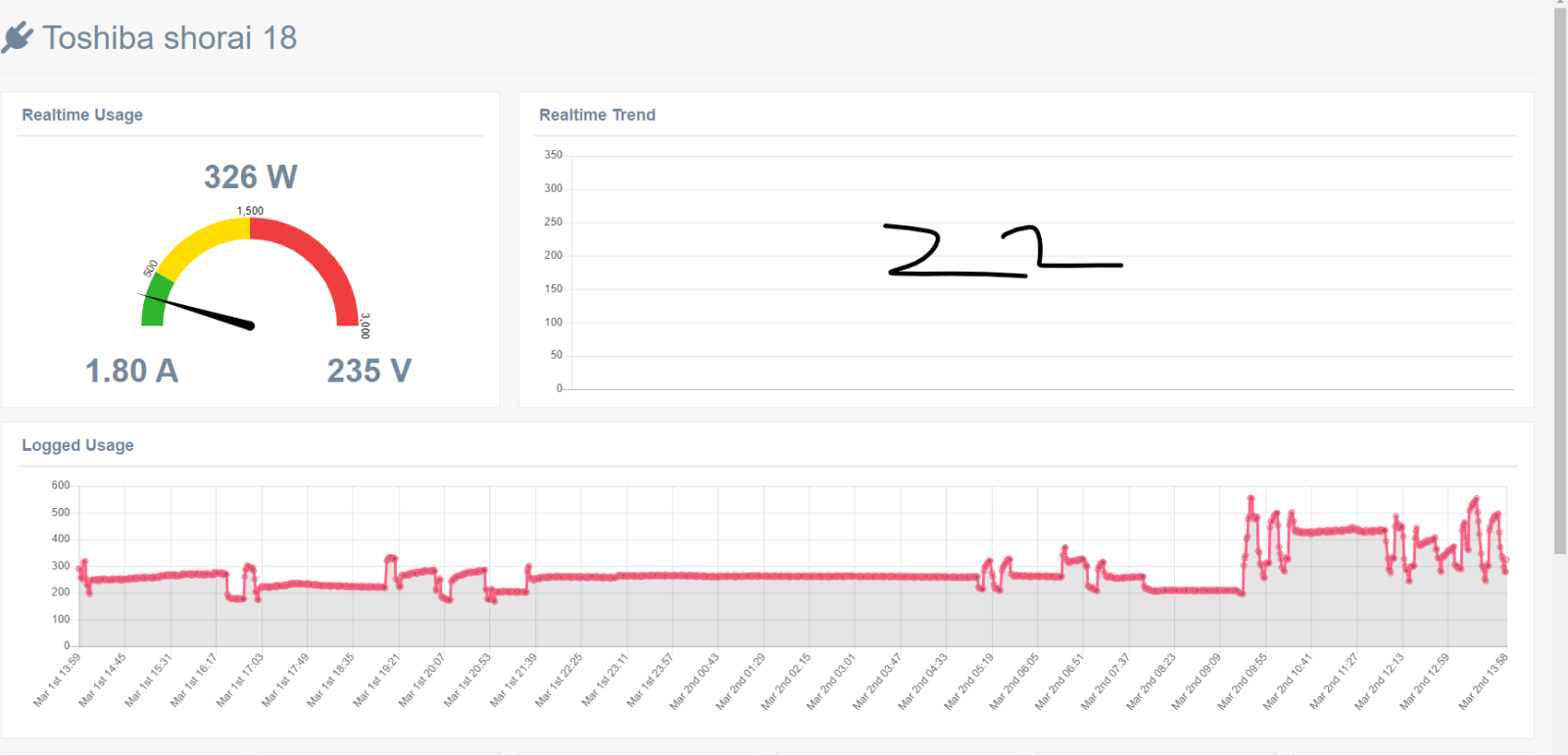
Task: Click the 1,500 label atop the gauge
Action: pyautogui.click(x=250, y=211)
